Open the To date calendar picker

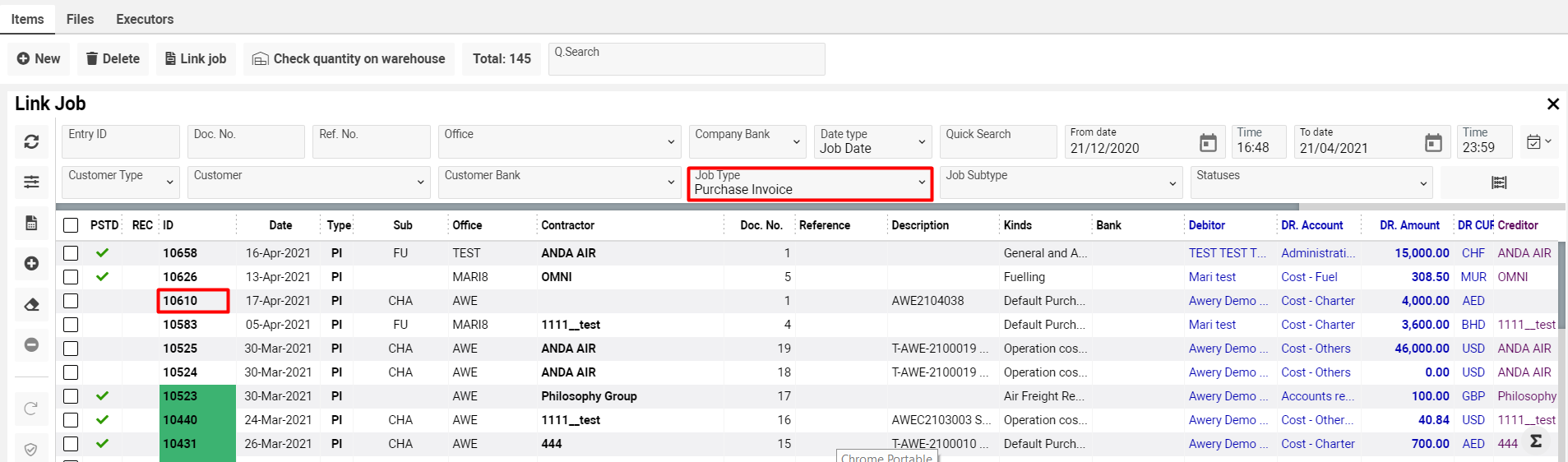tap(1432, 143)
